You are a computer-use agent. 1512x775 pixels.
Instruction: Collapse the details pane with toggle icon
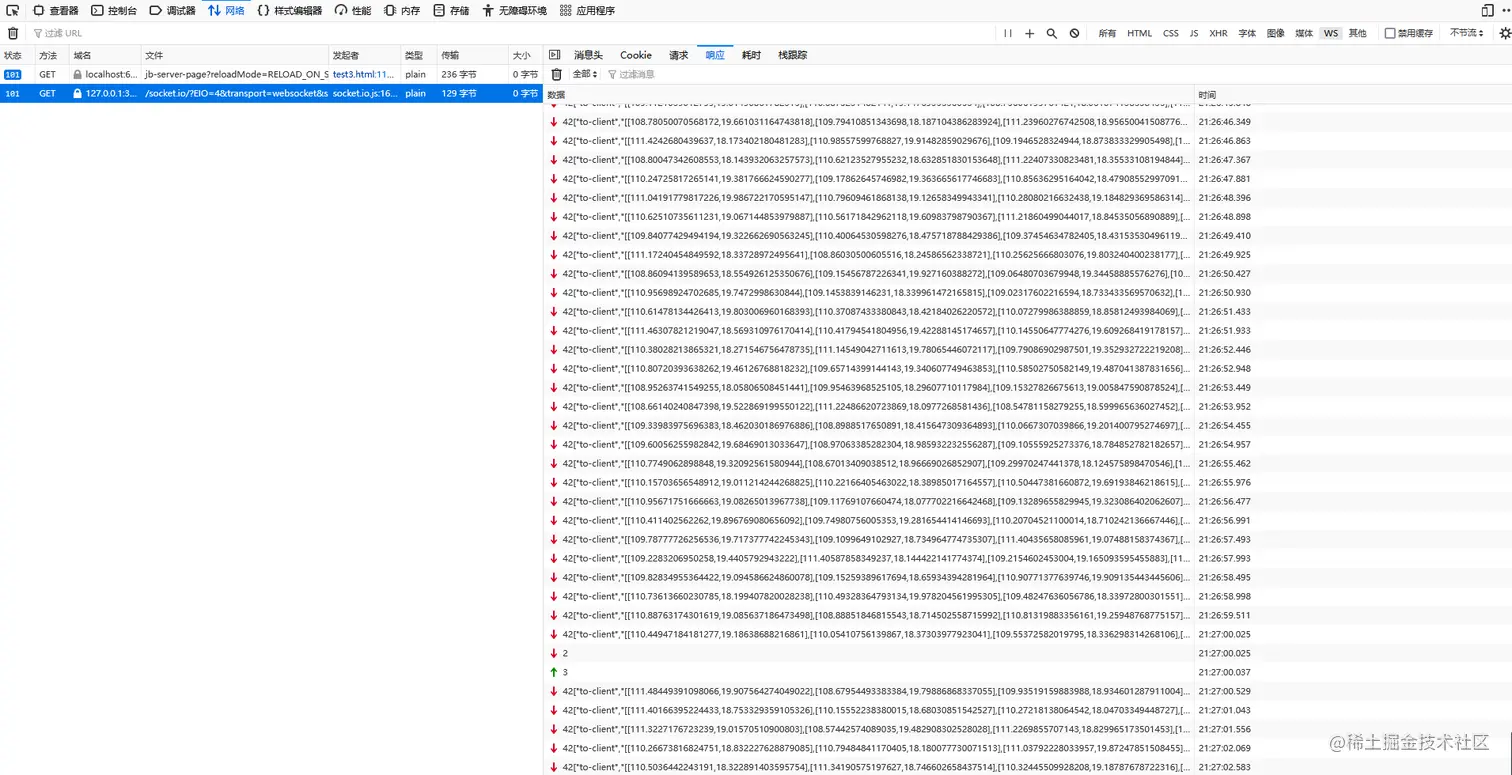point(555,55)
